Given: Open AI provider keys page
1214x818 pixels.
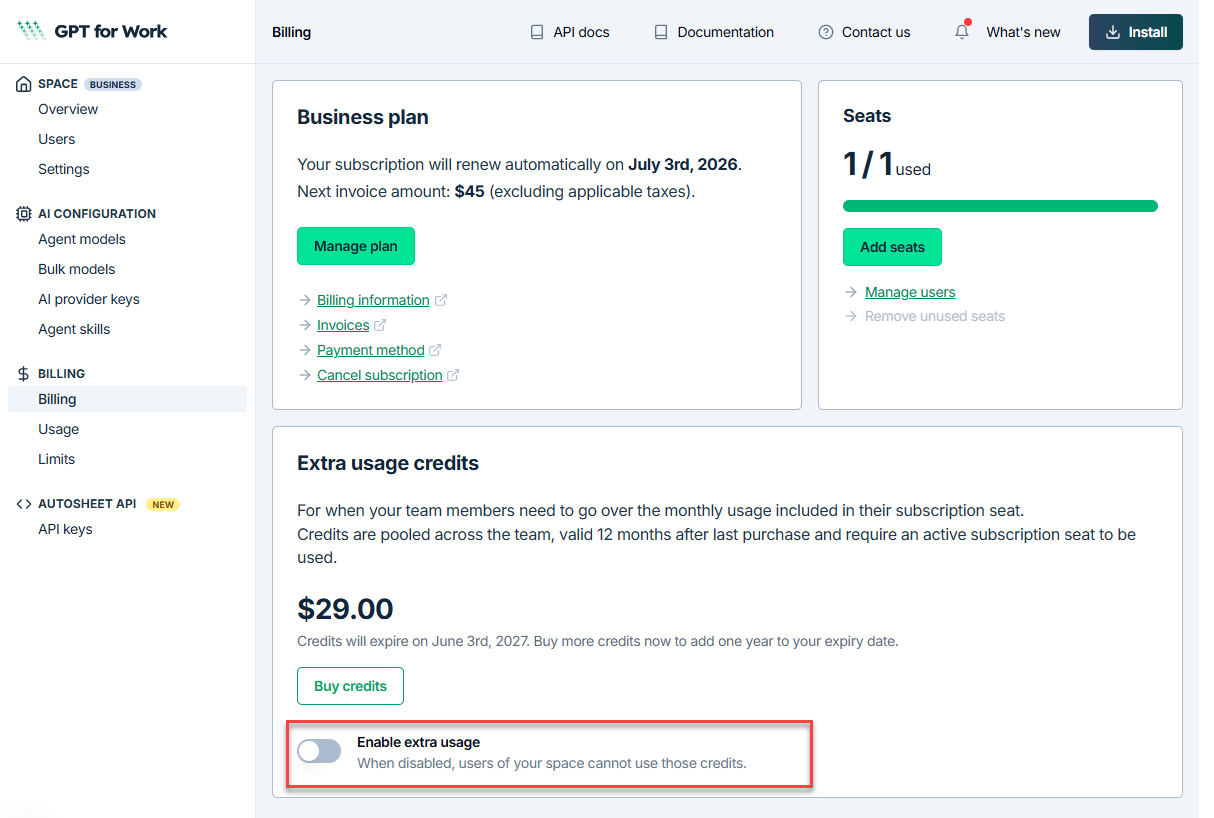Looking at the screenshot, I should 89,299.
